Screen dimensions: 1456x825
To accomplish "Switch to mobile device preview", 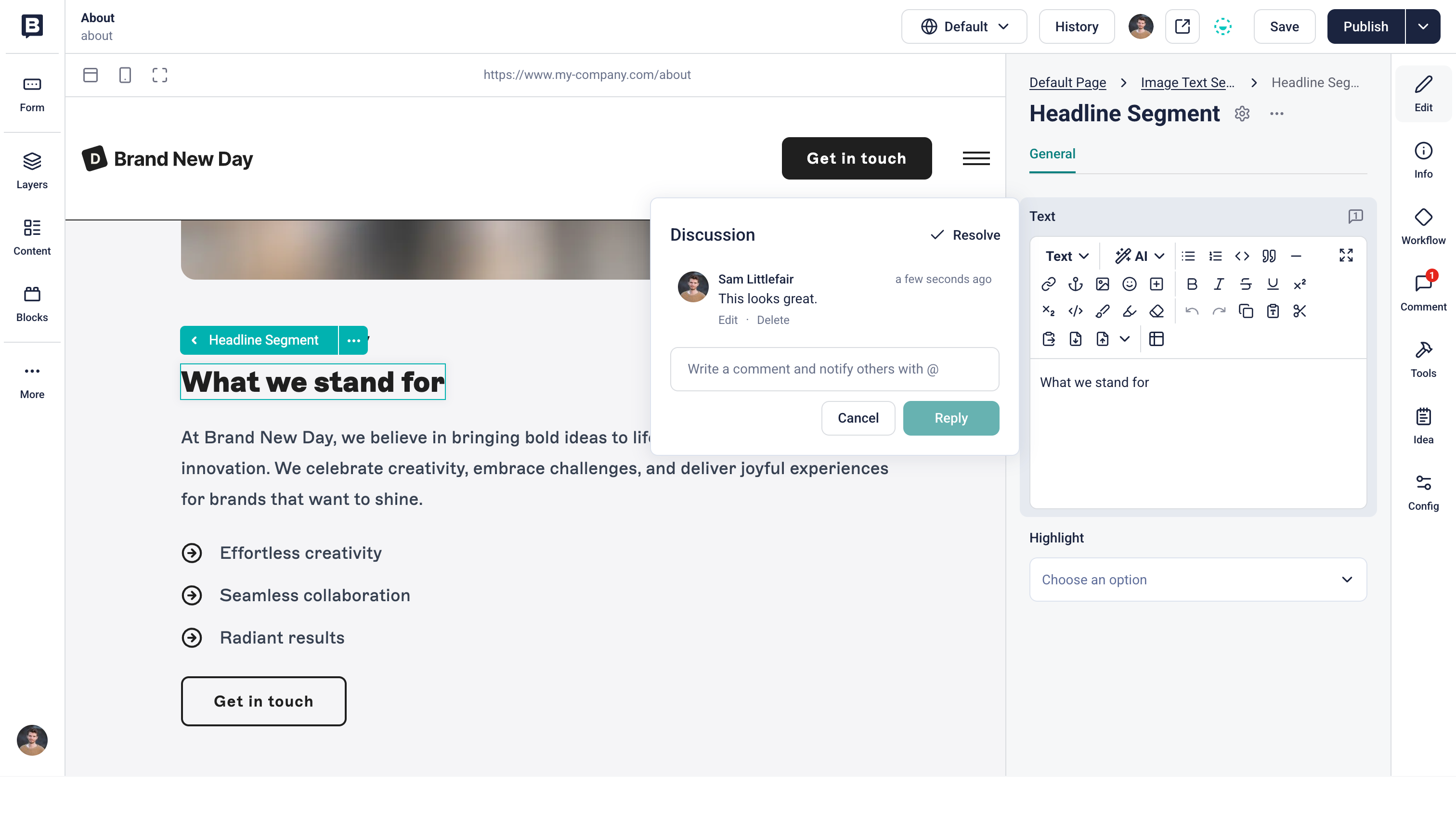I will 125,75.
